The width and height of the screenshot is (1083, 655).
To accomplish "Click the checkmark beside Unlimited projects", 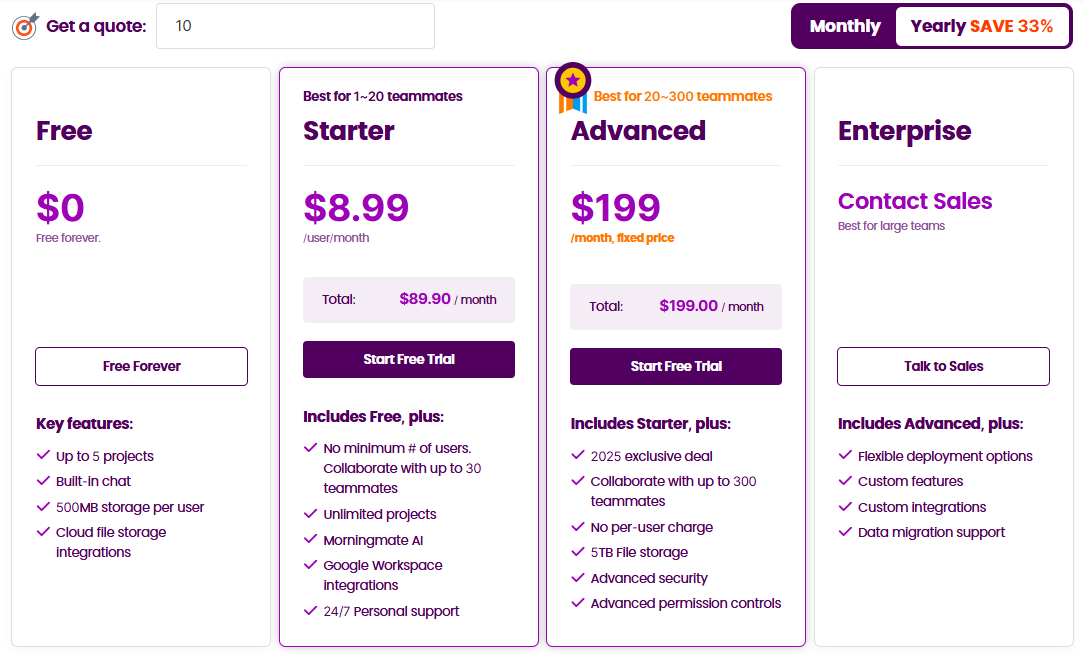I will (x=310, y=514).
